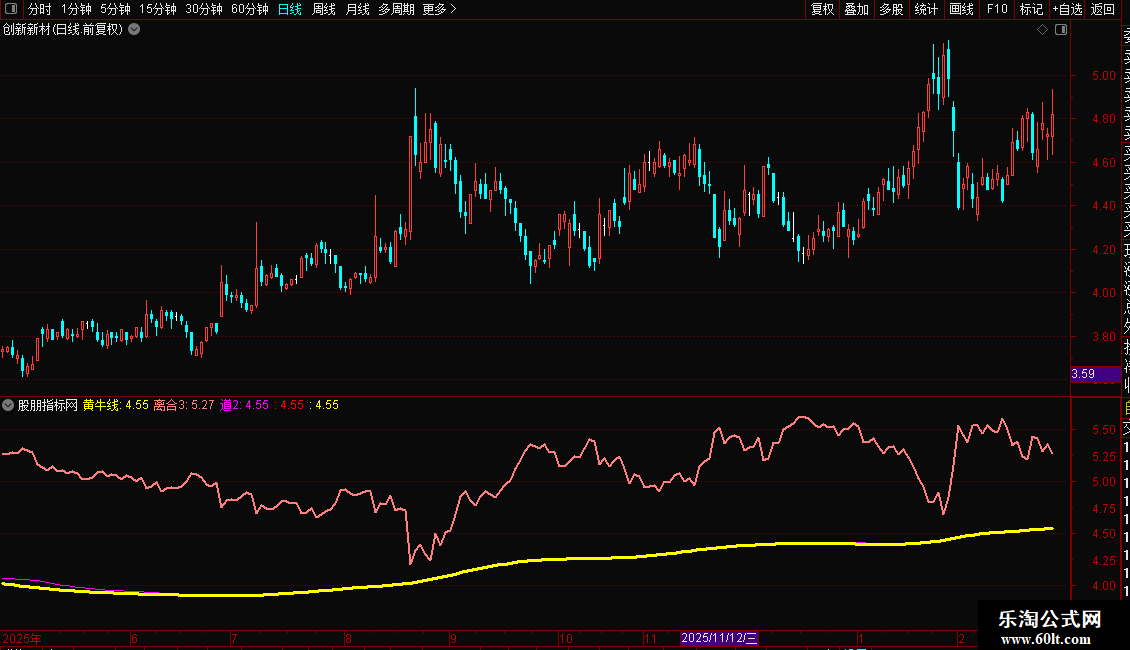
Task: Switch to 月线 monthly chart
Action: [x=357, y=9]
